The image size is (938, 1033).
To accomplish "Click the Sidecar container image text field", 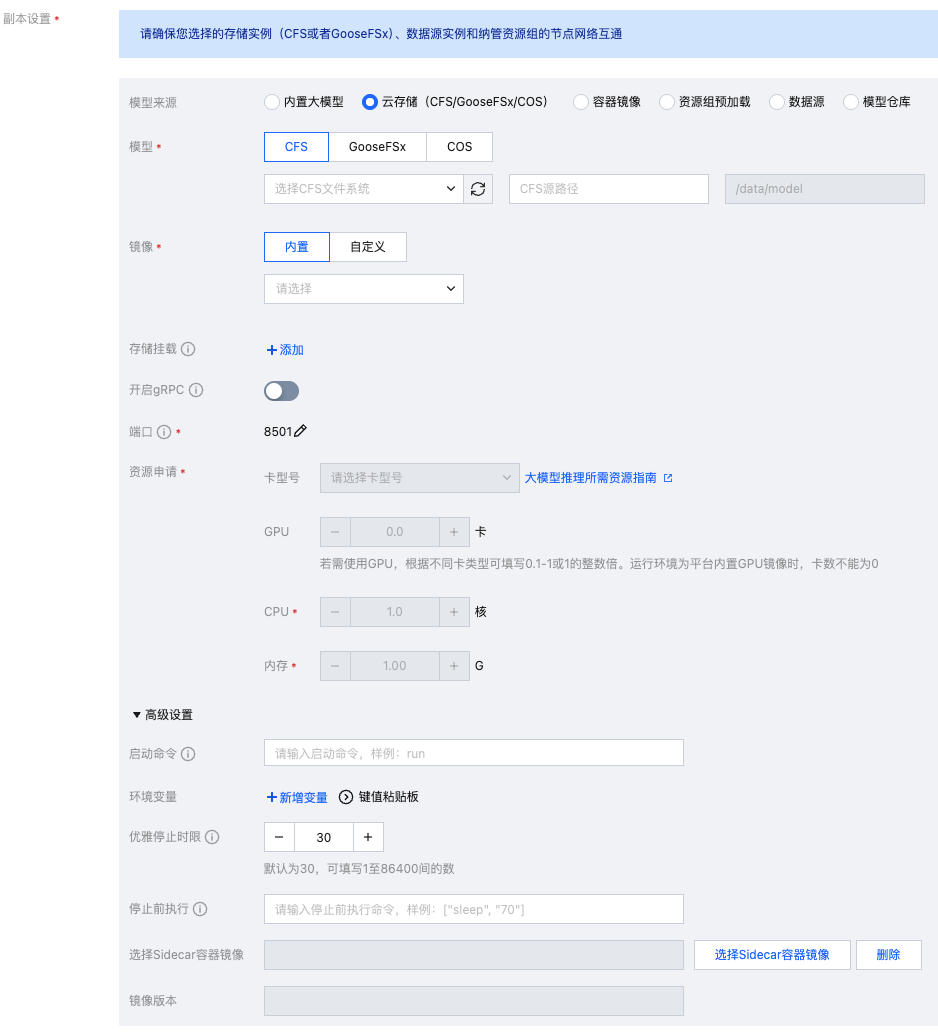I will tap(474, 955).
